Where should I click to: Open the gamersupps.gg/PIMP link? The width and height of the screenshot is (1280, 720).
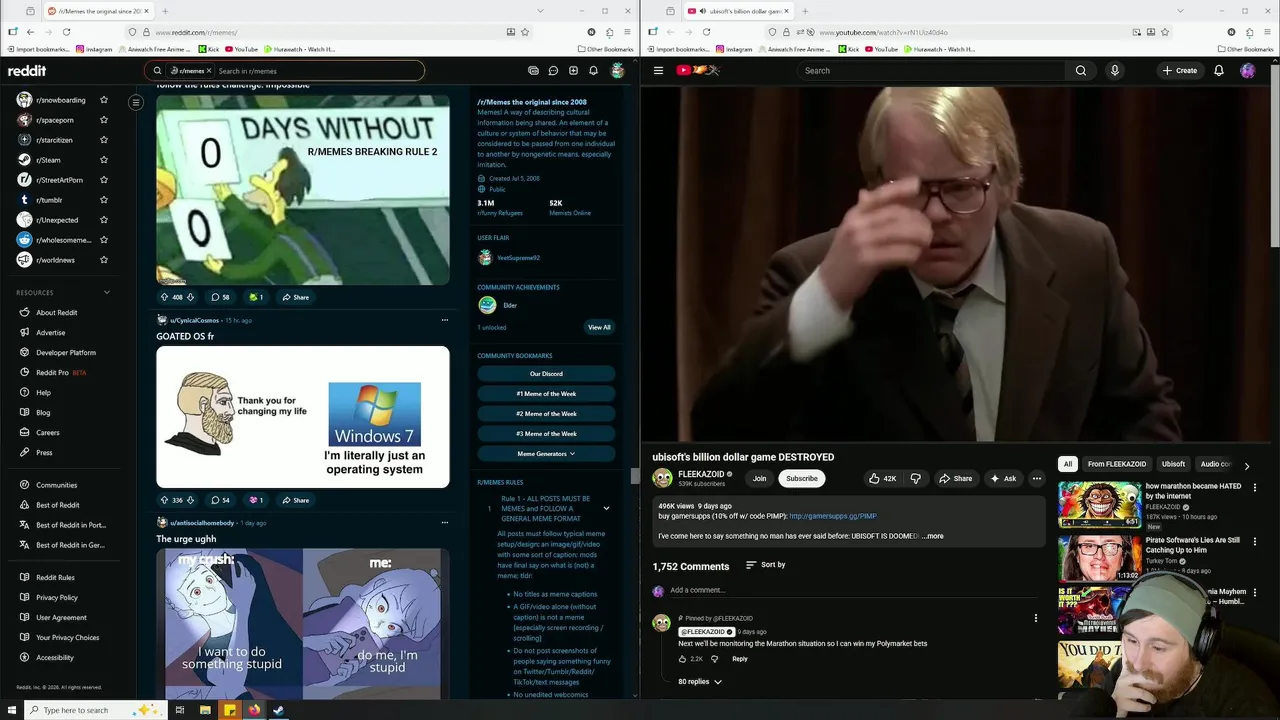point(832,516)
